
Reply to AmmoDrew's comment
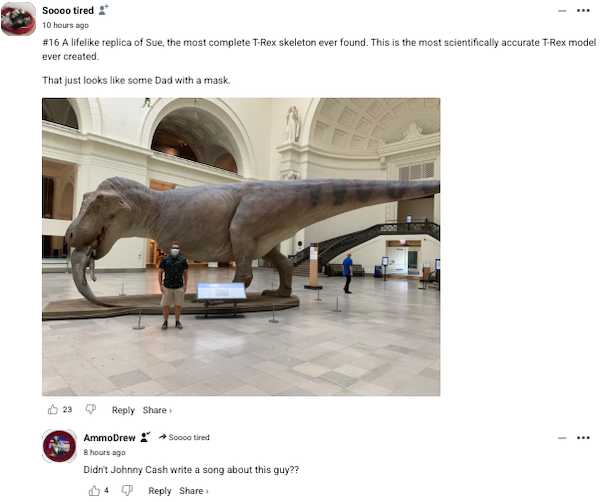160,491
